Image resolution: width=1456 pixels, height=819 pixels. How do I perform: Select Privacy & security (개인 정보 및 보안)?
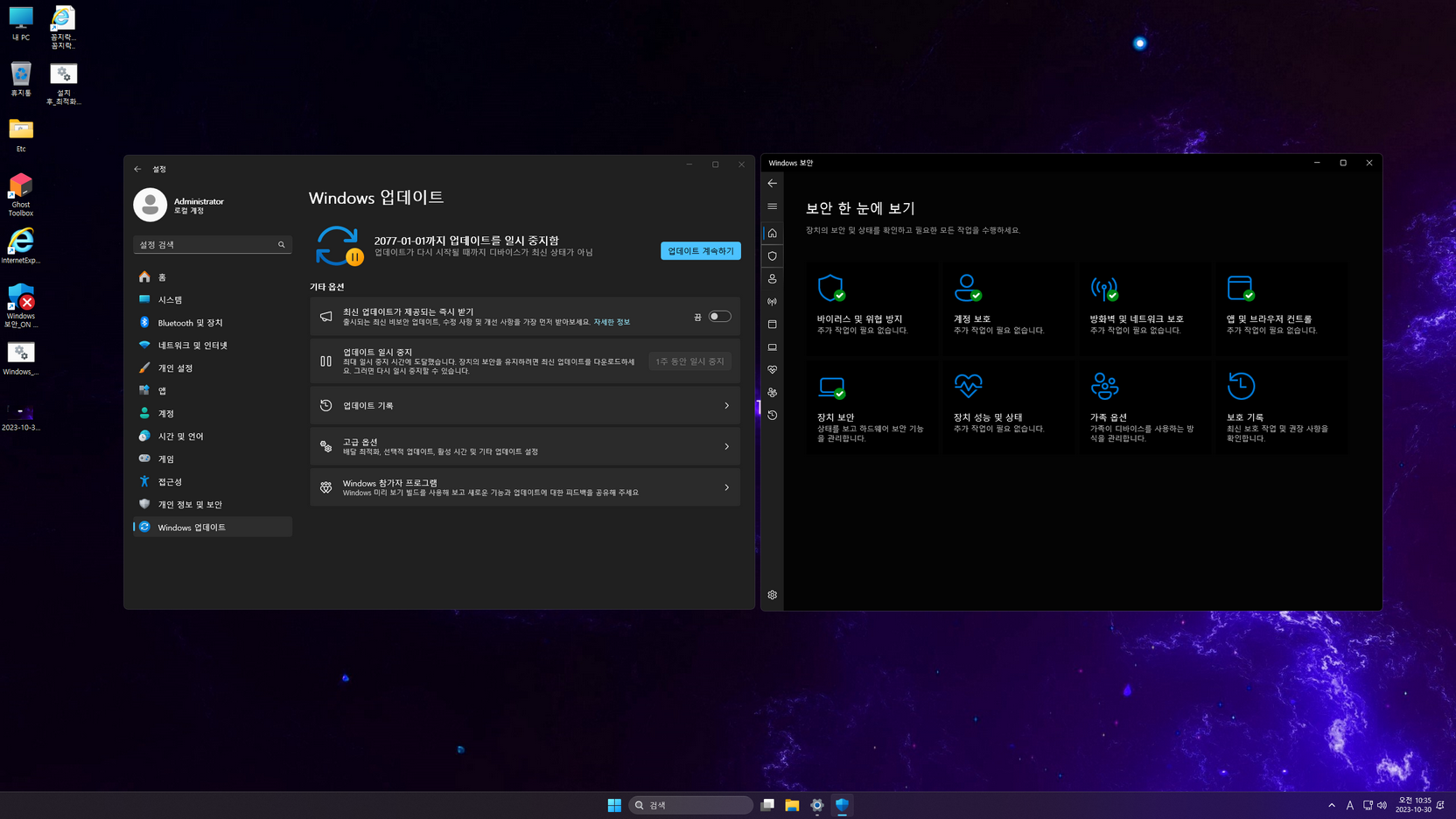tap(213, 505)
